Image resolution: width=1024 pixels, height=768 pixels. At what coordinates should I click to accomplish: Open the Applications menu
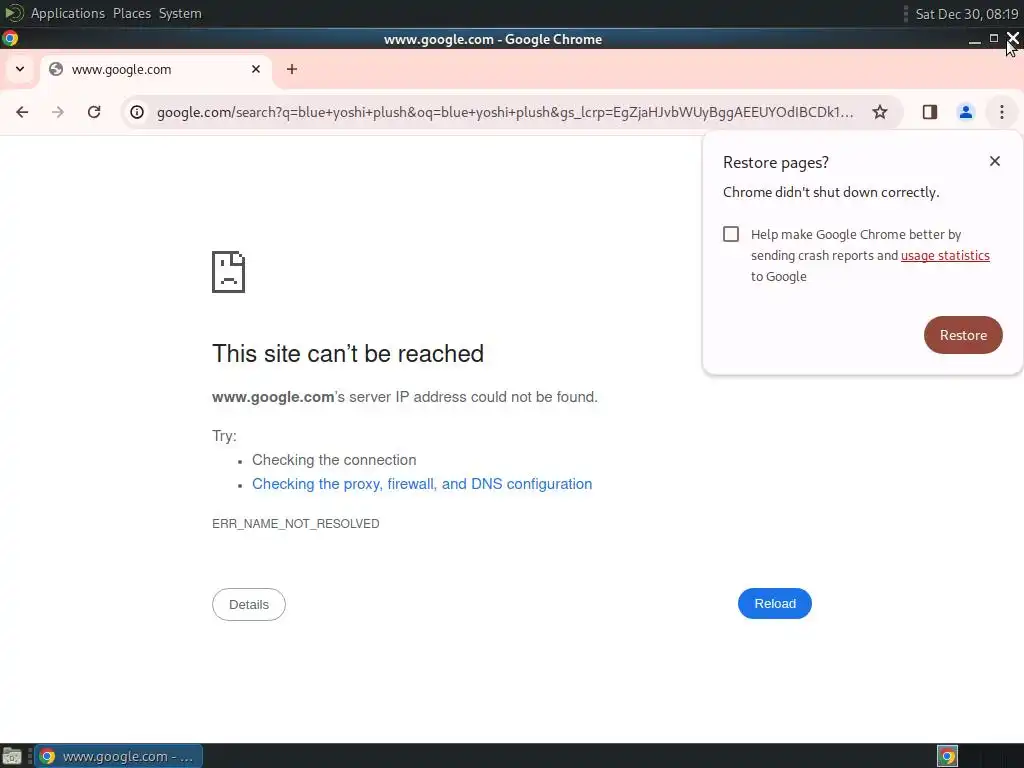pyautogui.click(x=67, y=13)
